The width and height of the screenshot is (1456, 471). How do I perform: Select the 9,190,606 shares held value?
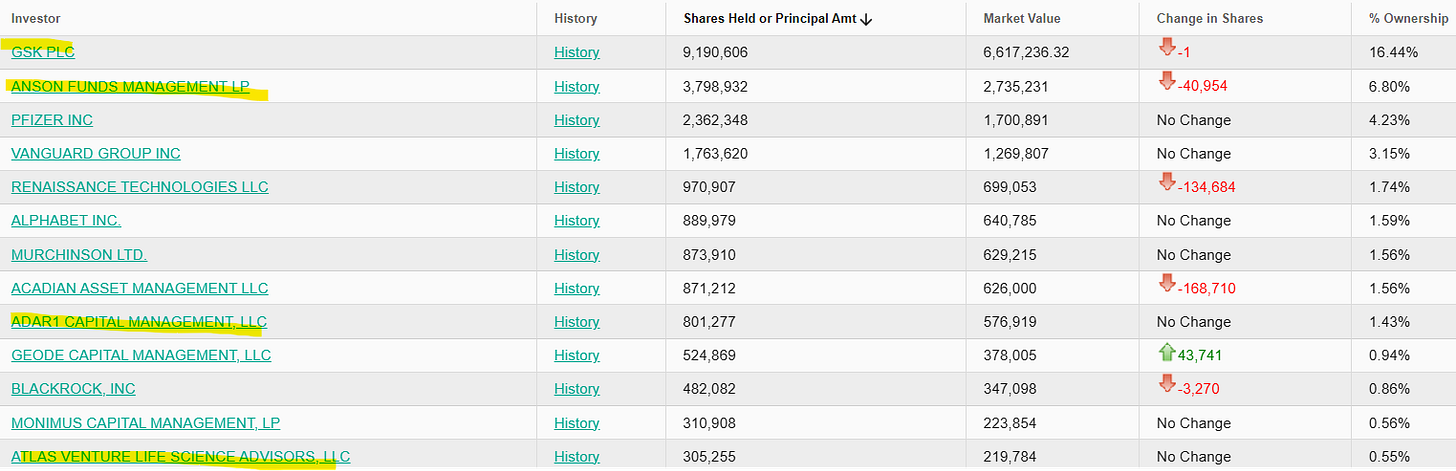pos(715,52)
